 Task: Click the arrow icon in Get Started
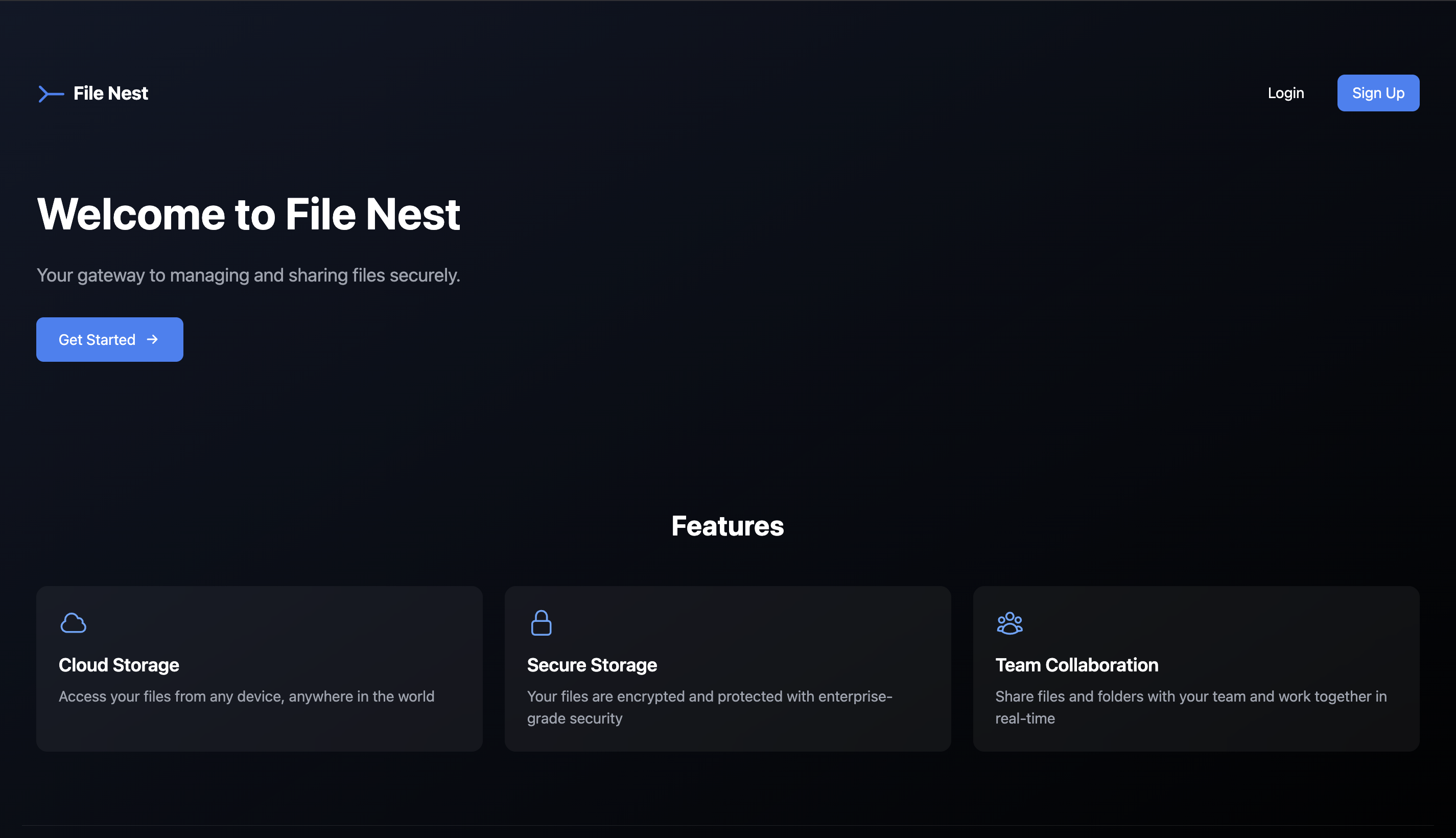(152, 340)
